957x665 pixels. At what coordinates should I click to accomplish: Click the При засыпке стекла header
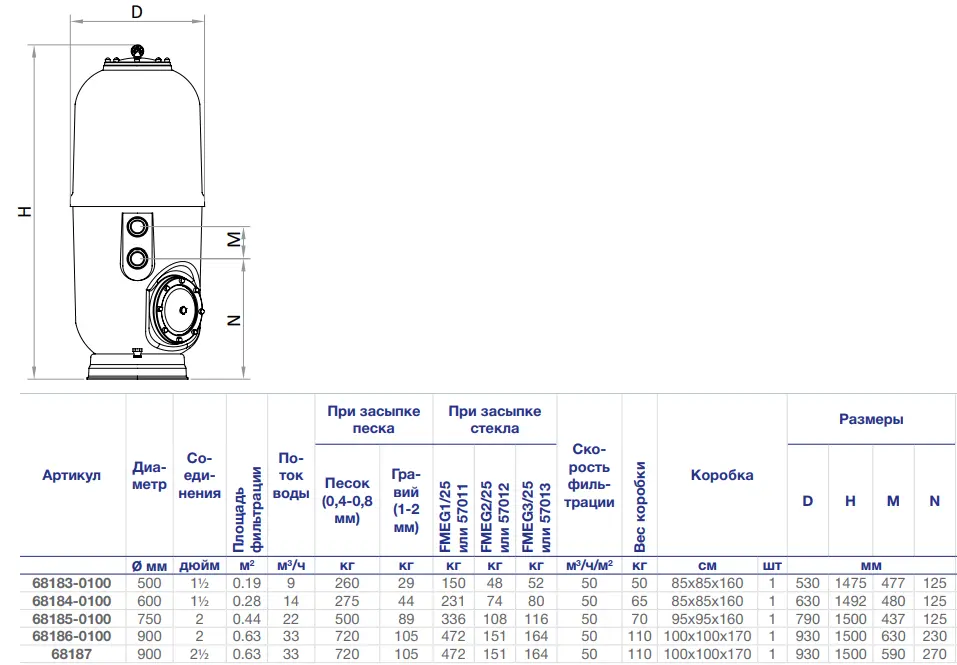tap(494, 420)
